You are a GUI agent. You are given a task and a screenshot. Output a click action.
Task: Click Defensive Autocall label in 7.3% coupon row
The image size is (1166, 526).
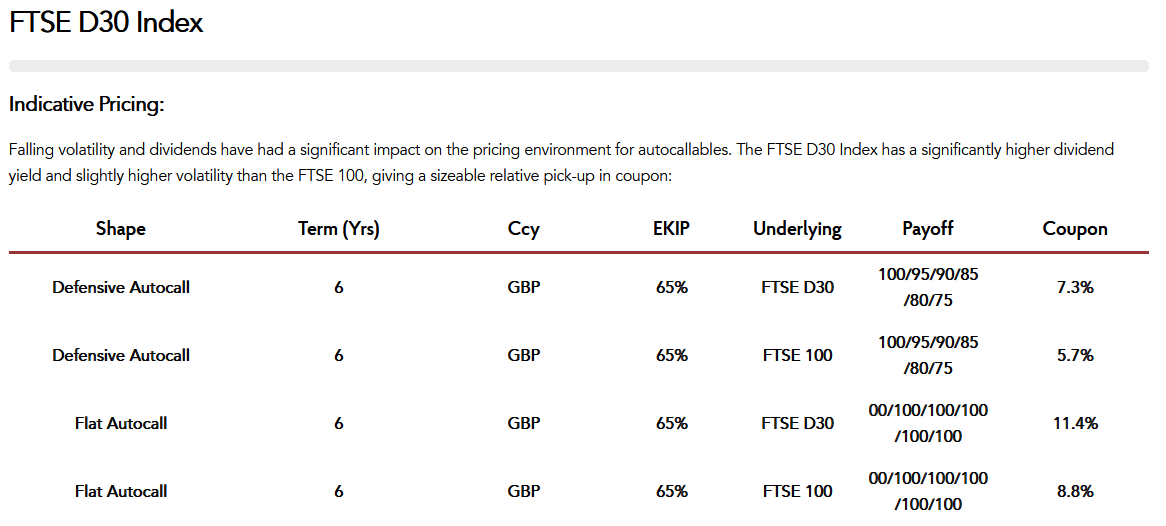click(121, 287)
